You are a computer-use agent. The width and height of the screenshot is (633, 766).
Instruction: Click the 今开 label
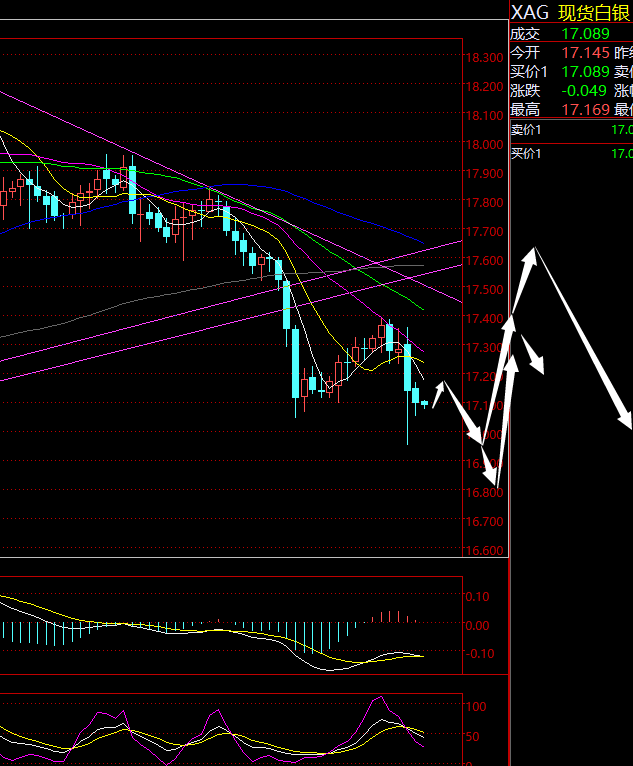tap(525, 53)
